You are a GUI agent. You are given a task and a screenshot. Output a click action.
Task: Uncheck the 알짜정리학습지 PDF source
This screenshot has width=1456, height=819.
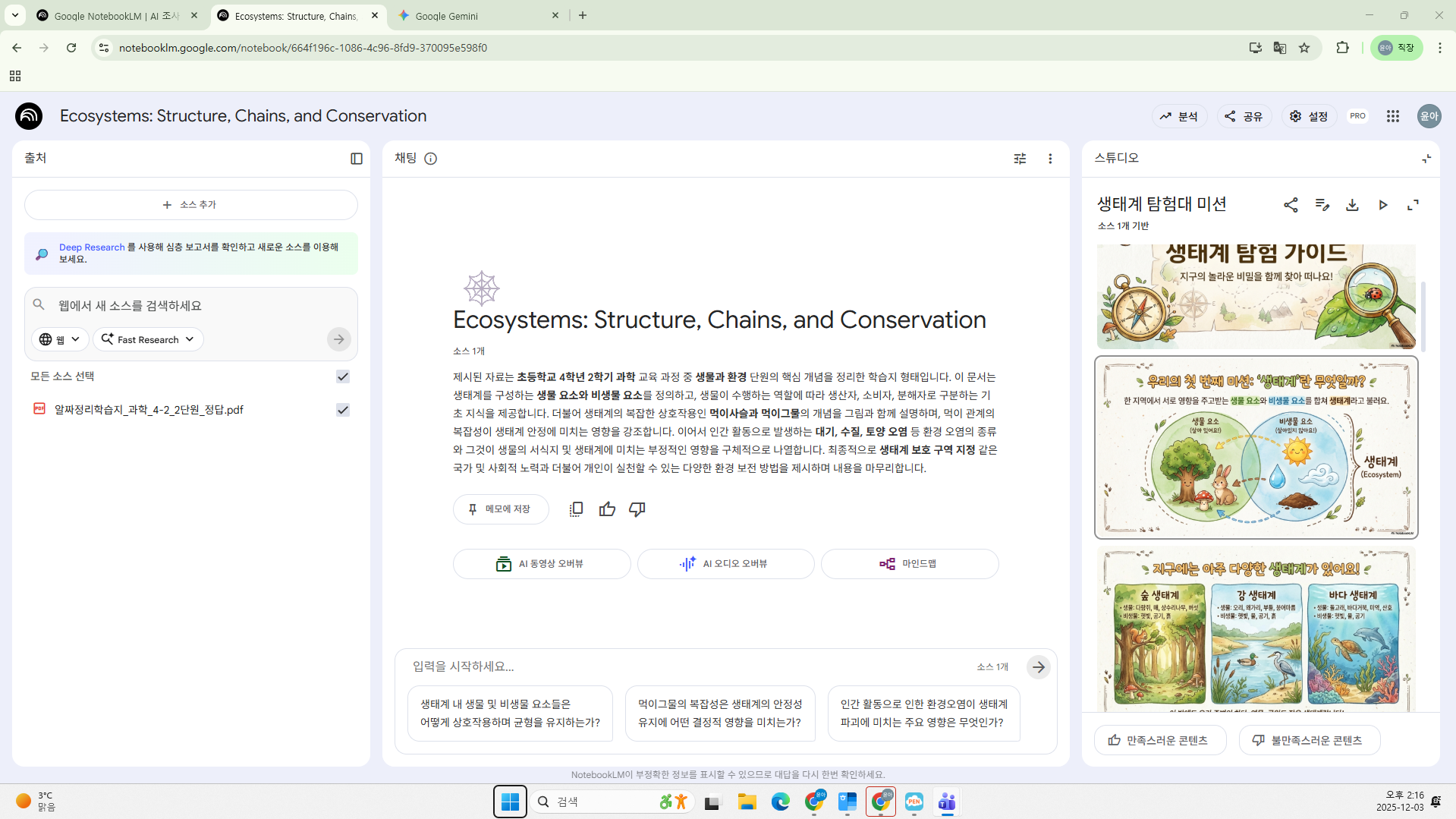coord(342,409)
